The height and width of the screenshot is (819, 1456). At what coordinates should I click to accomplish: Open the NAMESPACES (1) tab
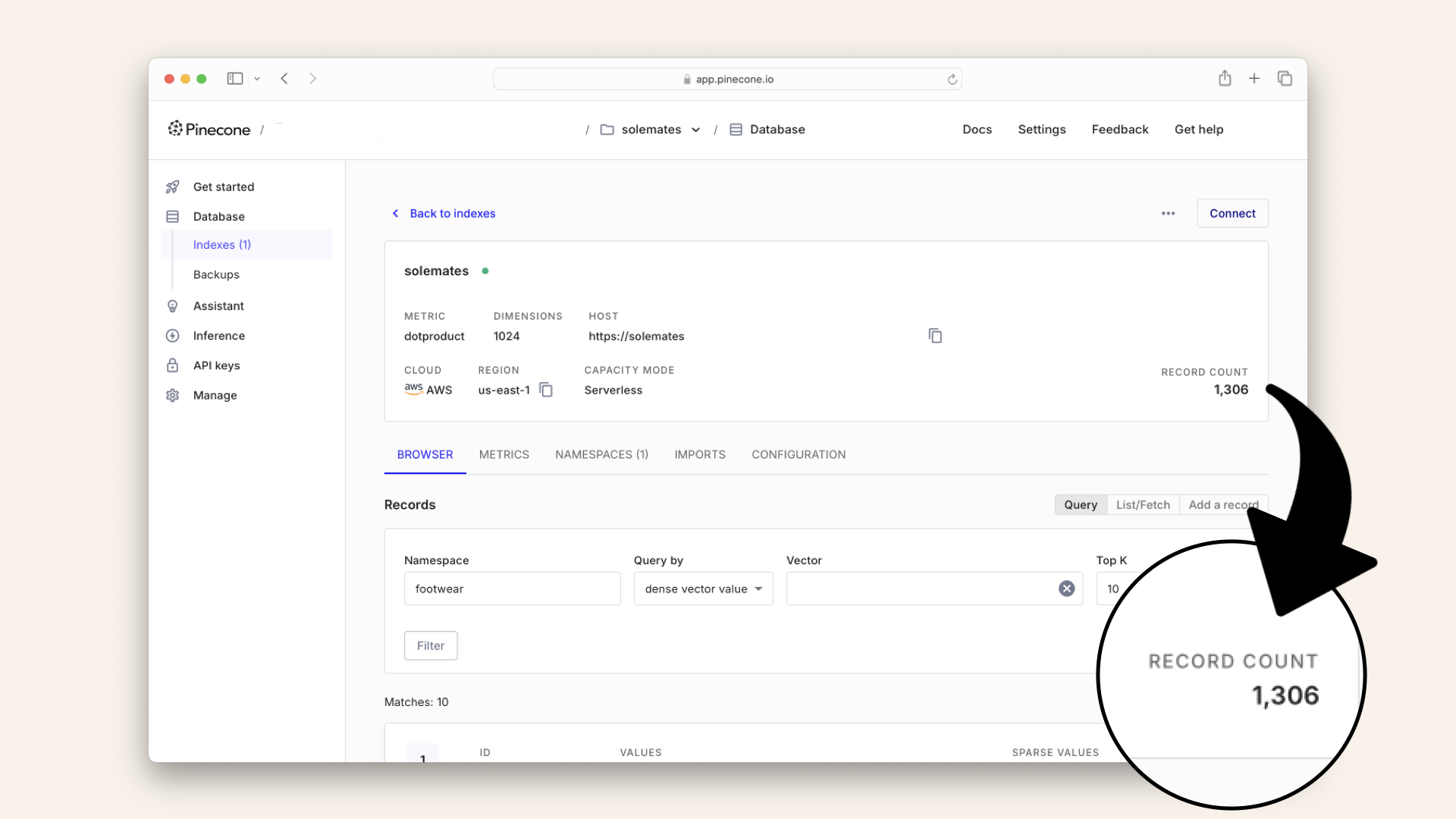[x=602, y=455]
